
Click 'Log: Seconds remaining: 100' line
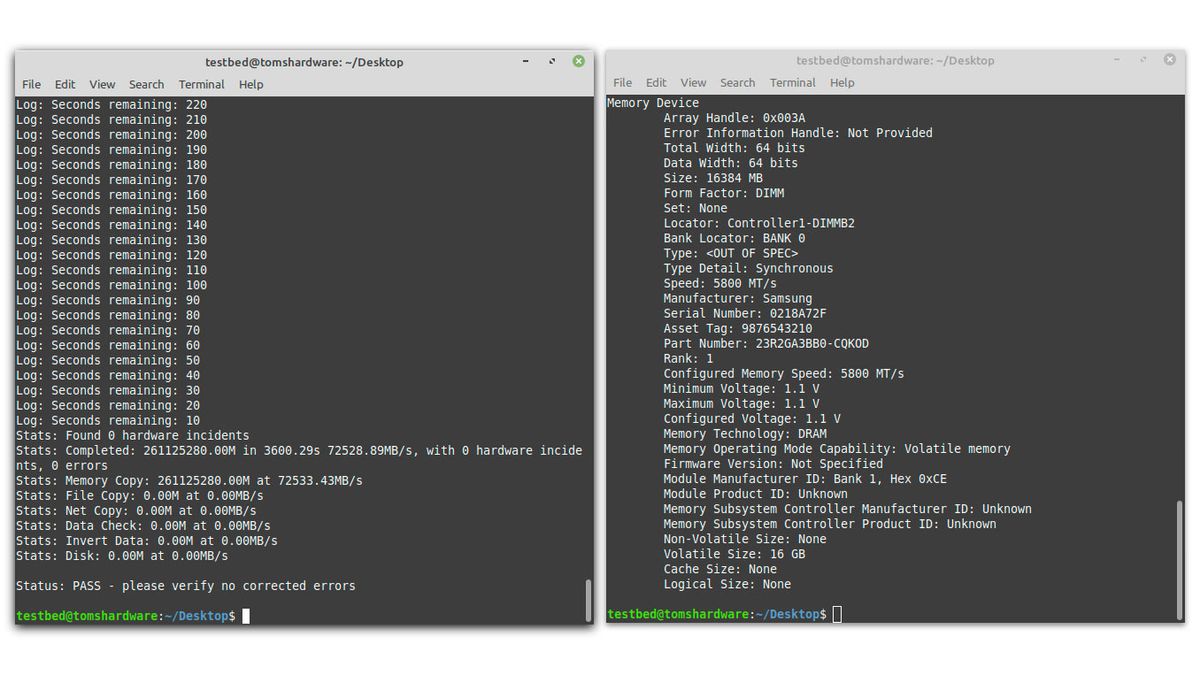click(111, 285)
